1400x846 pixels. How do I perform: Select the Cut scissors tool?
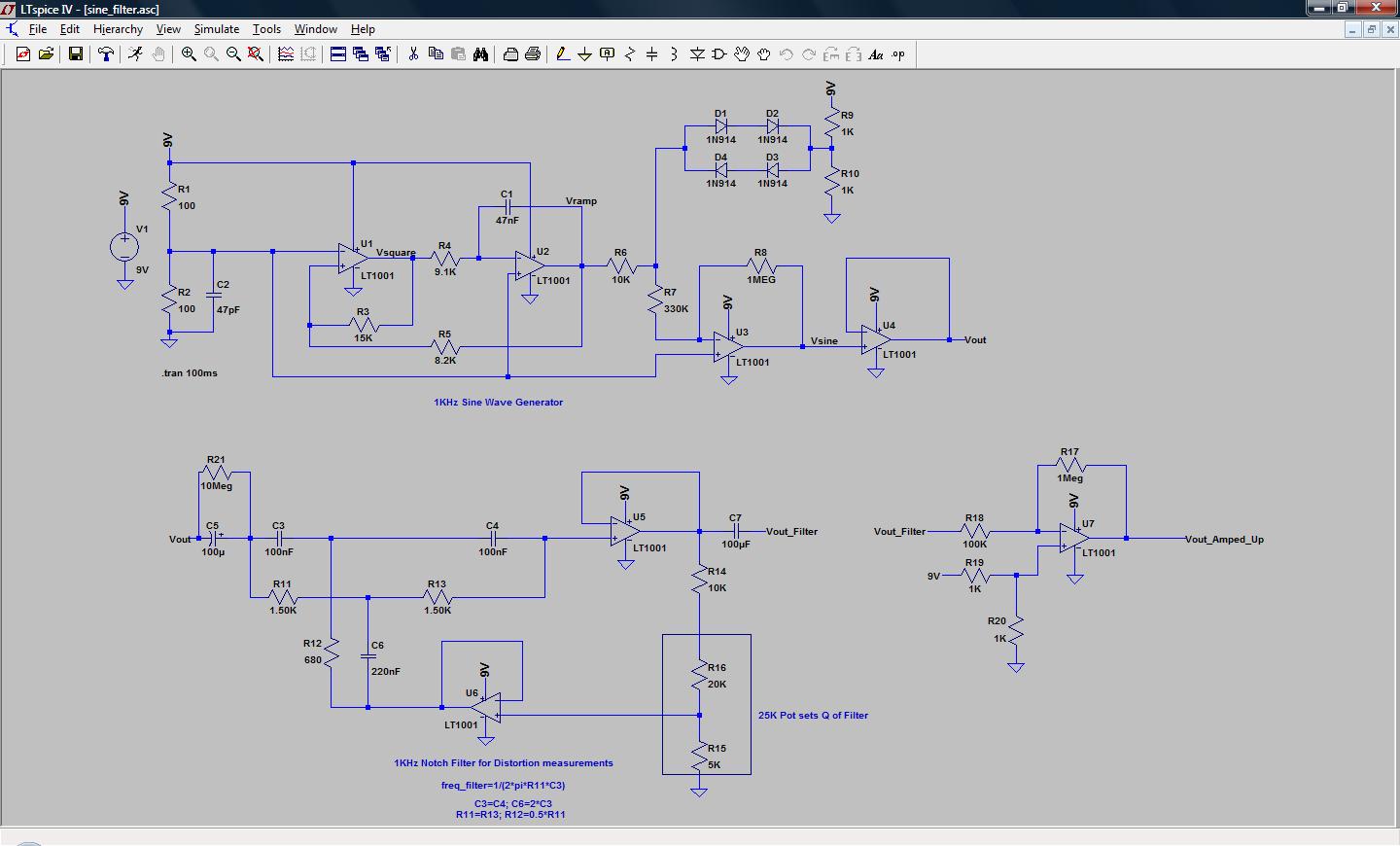coord(413,54)
